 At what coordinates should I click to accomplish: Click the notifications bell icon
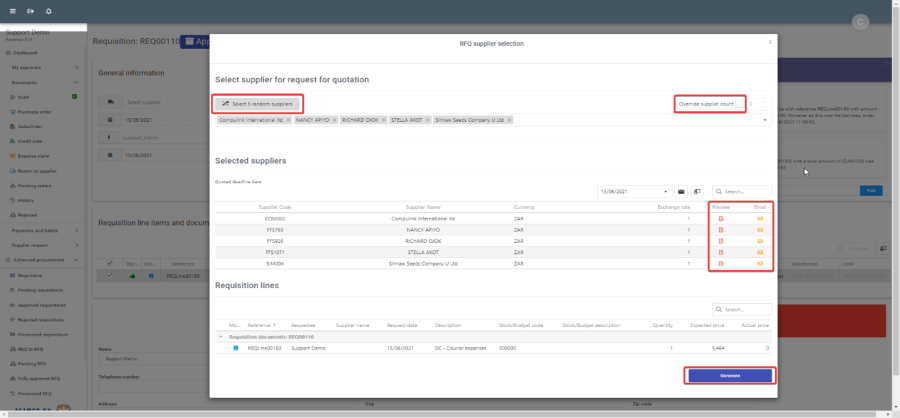(49, 11)
